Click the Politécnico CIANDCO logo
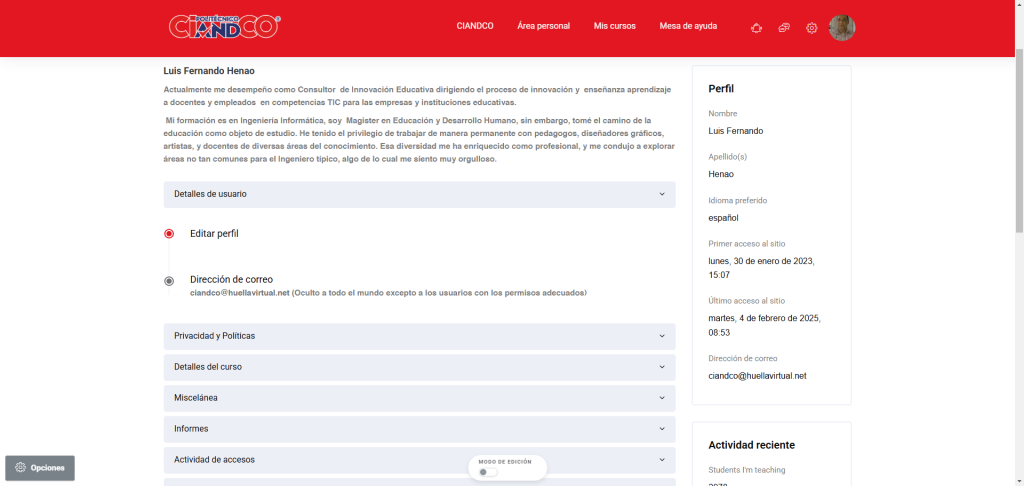1024x486 pixels. [x=224, y=26]
